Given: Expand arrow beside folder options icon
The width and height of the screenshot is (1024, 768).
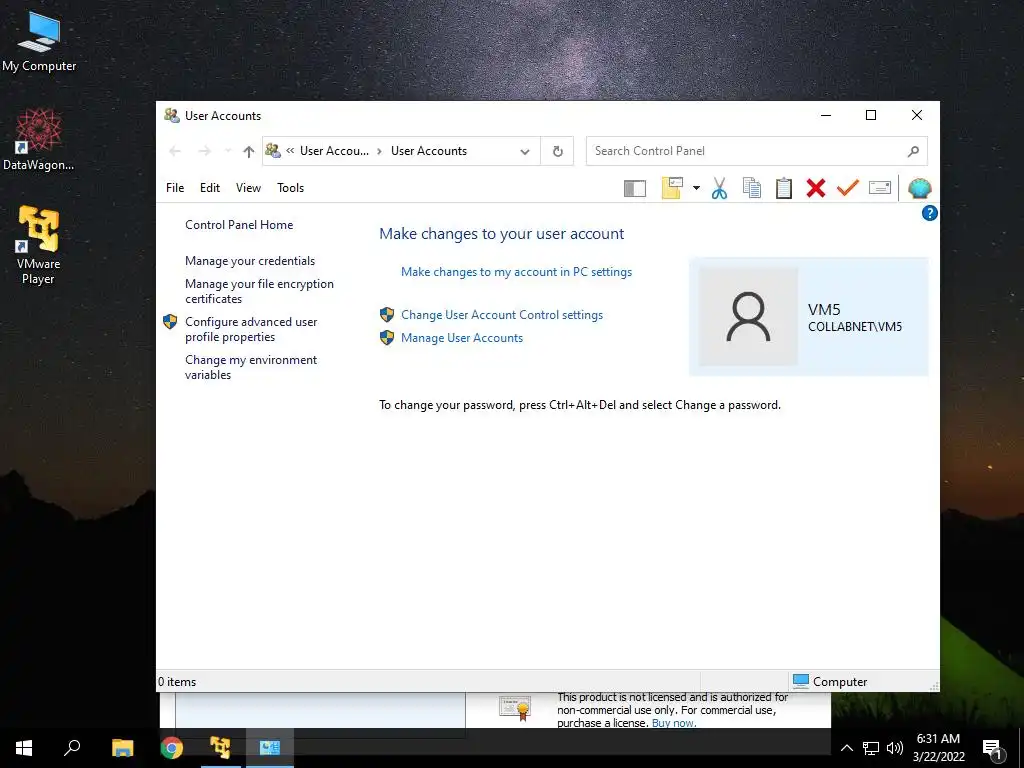Looking at the screenshot, I should click(x=696, y=188).
